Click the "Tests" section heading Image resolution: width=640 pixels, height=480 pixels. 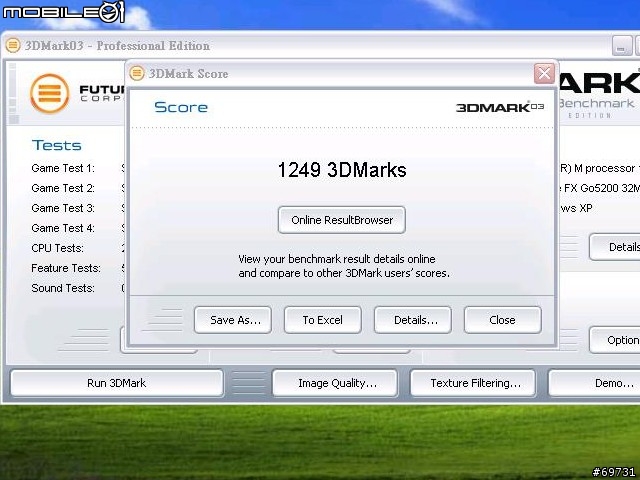click(x=57, y=145)
